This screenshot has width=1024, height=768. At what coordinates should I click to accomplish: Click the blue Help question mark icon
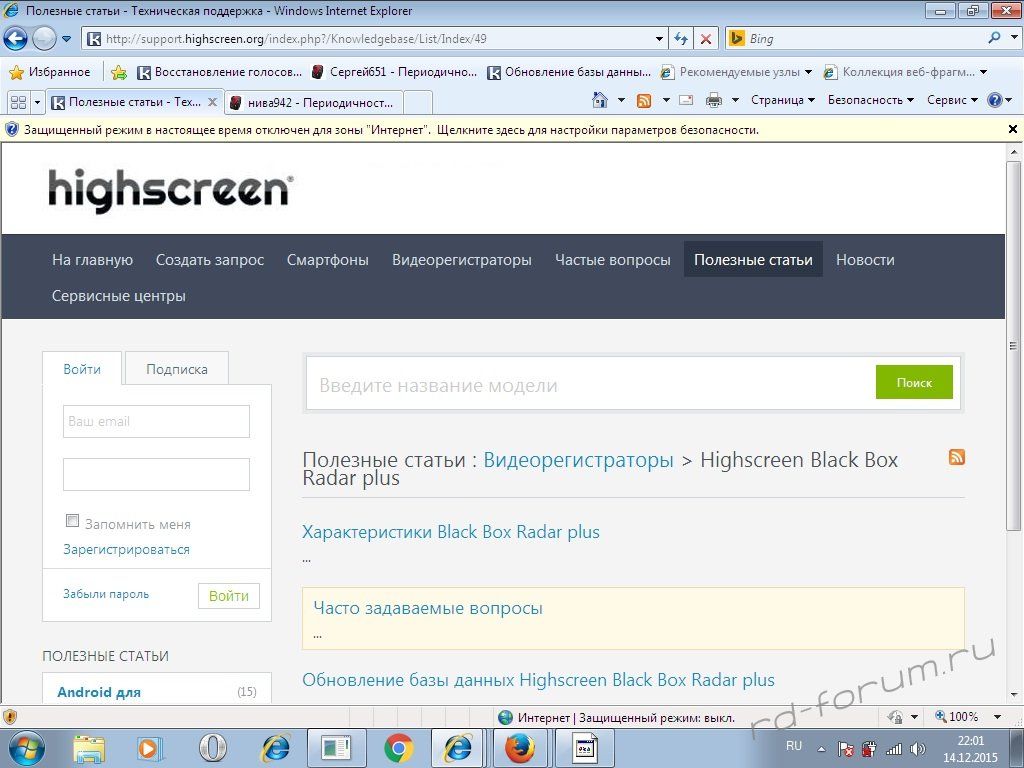point(995,100)
